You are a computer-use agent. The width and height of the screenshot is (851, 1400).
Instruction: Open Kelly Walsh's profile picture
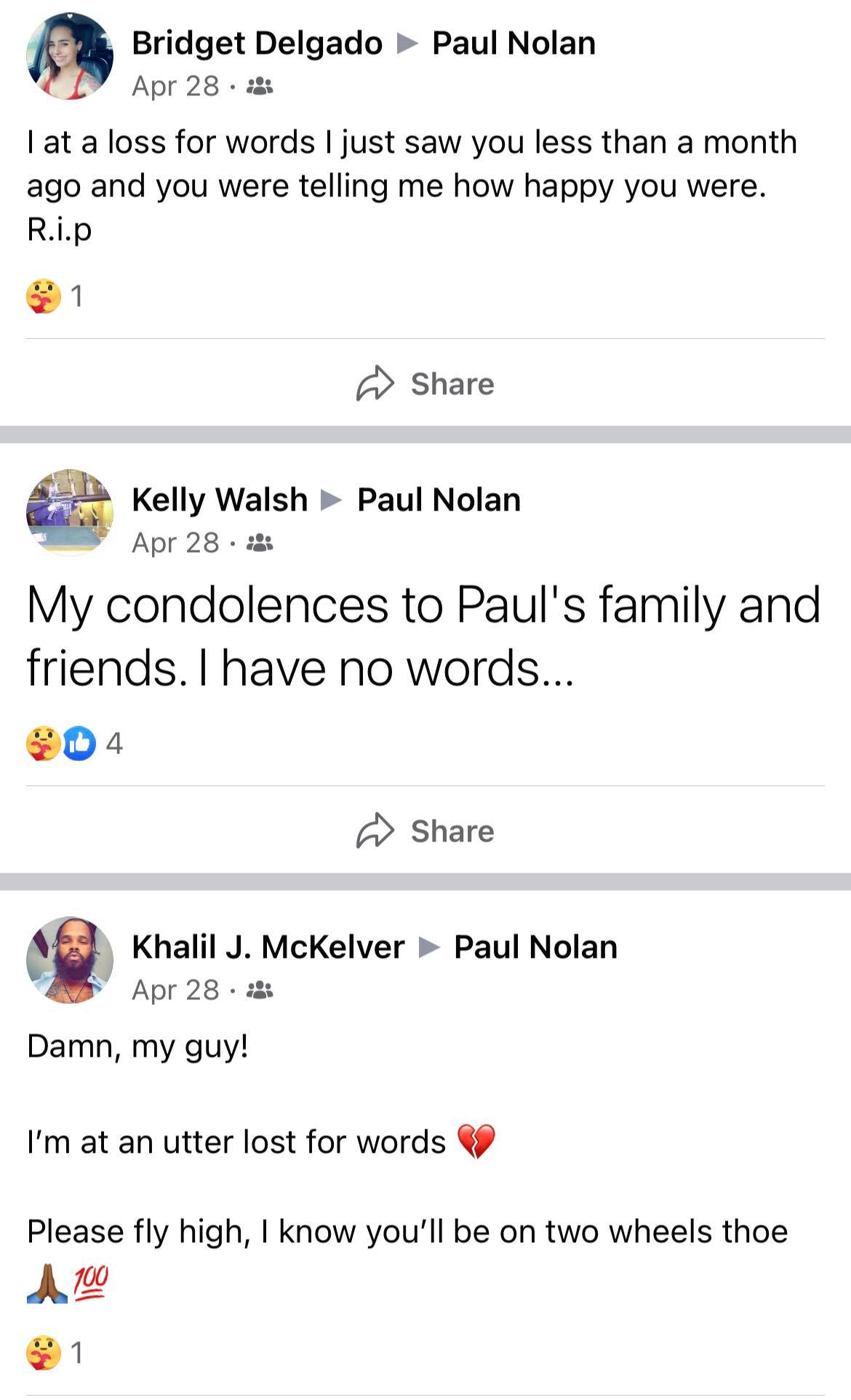click(69, 512)
